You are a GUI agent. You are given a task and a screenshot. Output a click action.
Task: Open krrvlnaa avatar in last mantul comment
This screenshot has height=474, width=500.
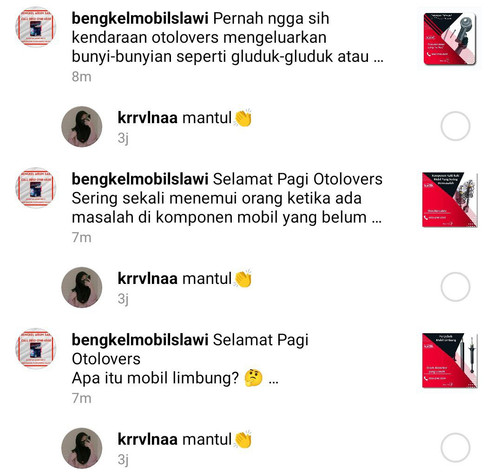click(x=82, y=448)
